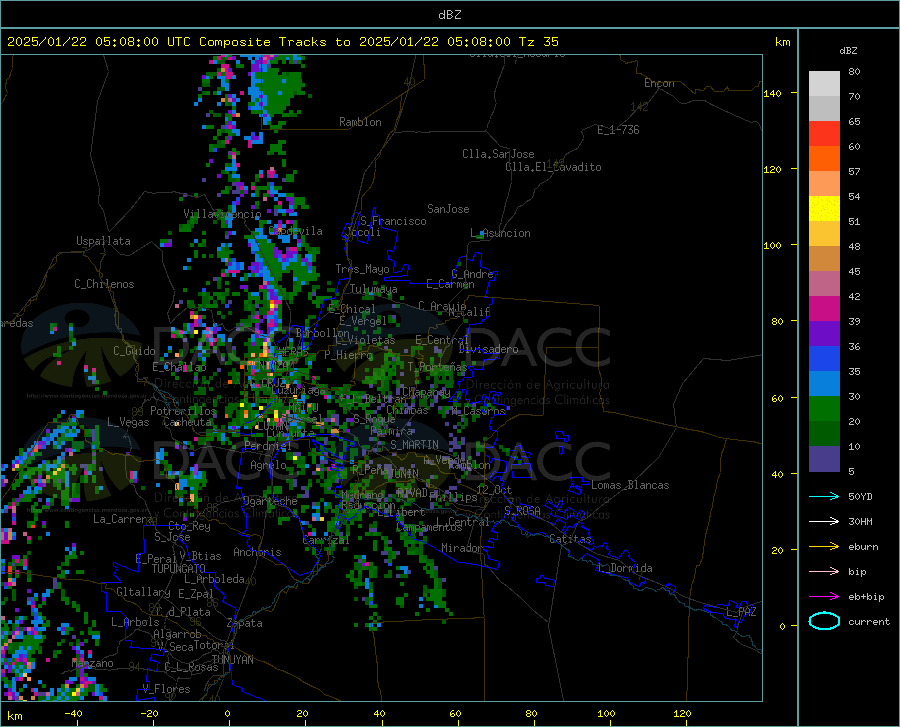
Task: Click the 'Agrelo' map label
Action: [268, 465]
